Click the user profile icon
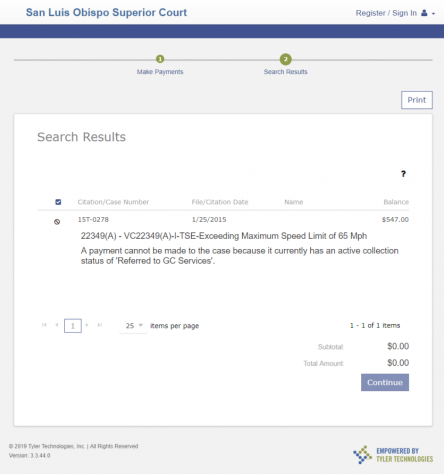Image resolution: width=444 pixels, height=474 pixels. tap(424, 13)
